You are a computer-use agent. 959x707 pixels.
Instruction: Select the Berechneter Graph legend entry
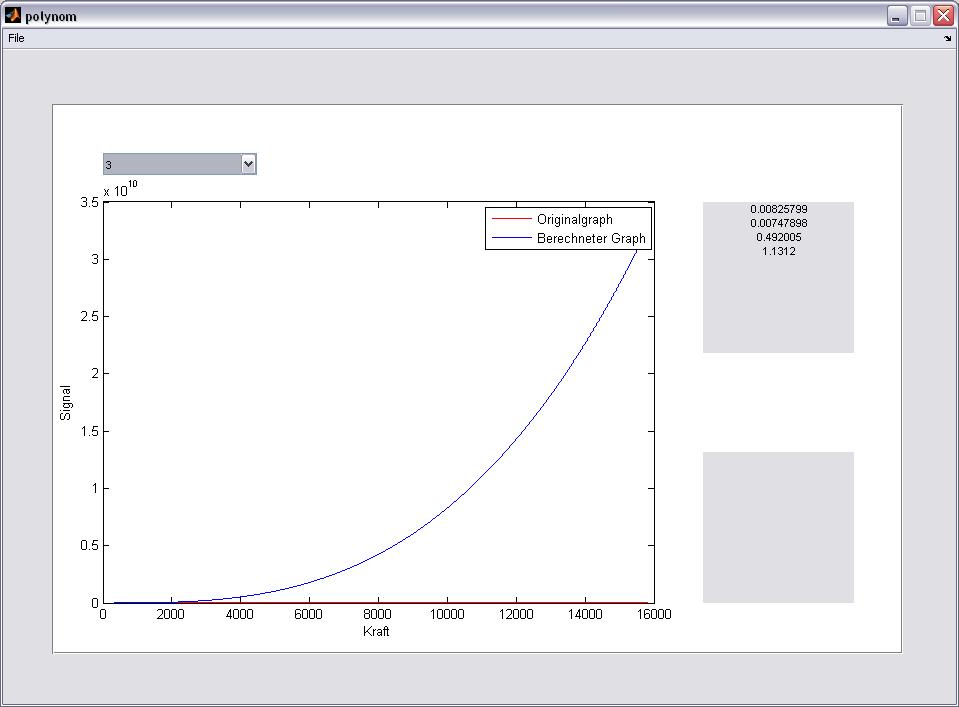tap(591, 239)
